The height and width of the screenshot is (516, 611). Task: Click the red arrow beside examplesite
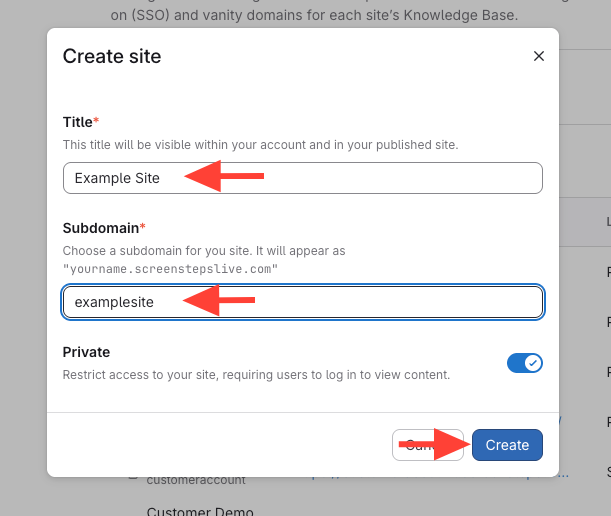(218, 301)
